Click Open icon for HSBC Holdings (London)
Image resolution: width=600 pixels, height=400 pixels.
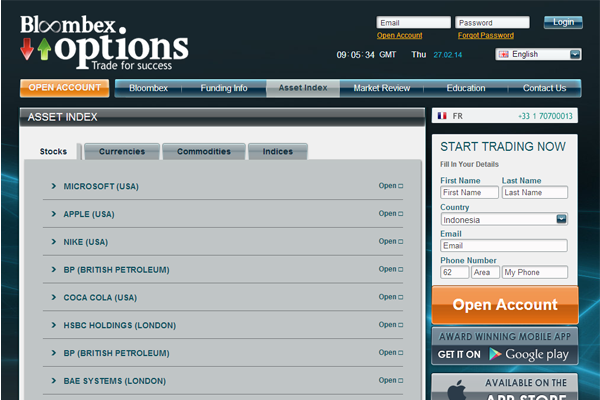[x=401, y=325]
